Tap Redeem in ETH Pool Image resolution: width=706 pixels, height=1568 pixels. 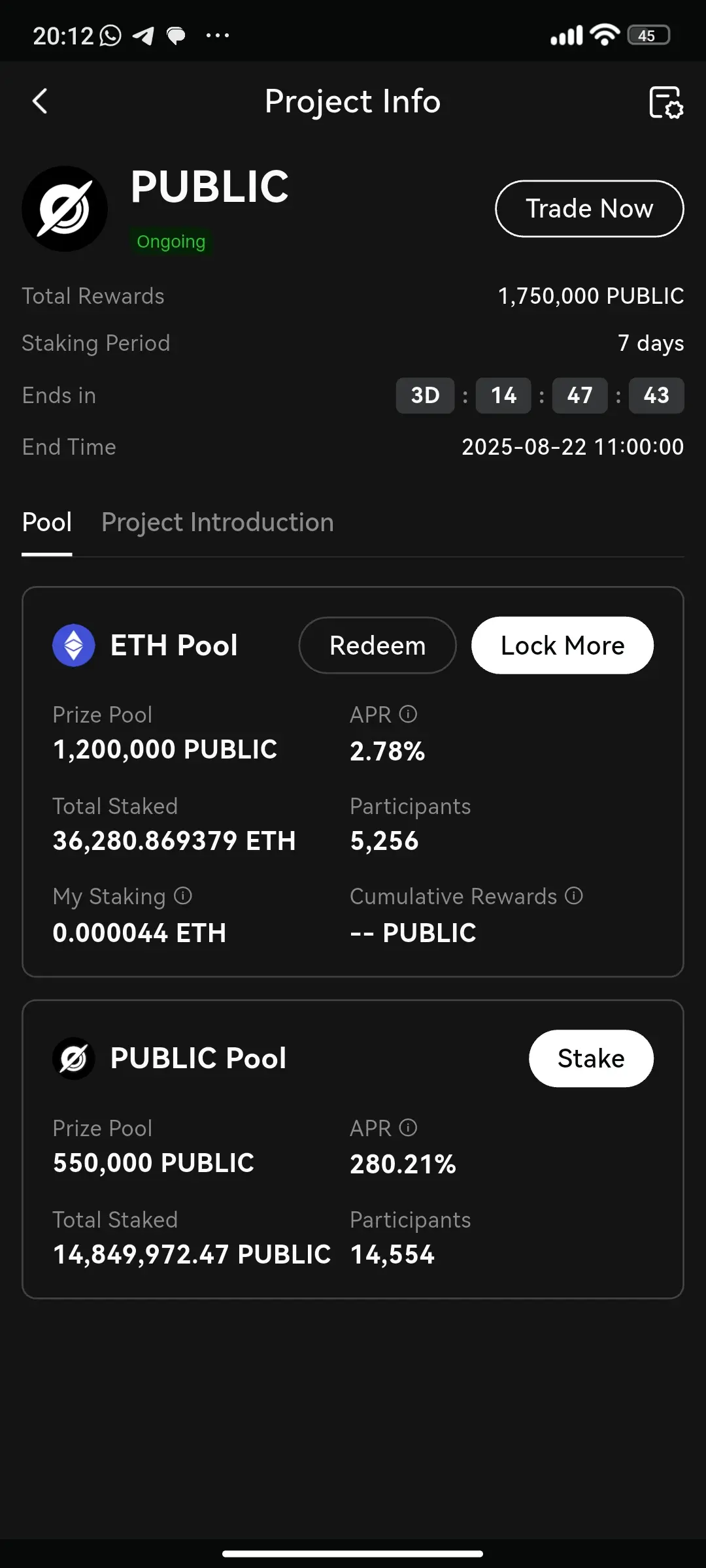[x=378, y=645]
